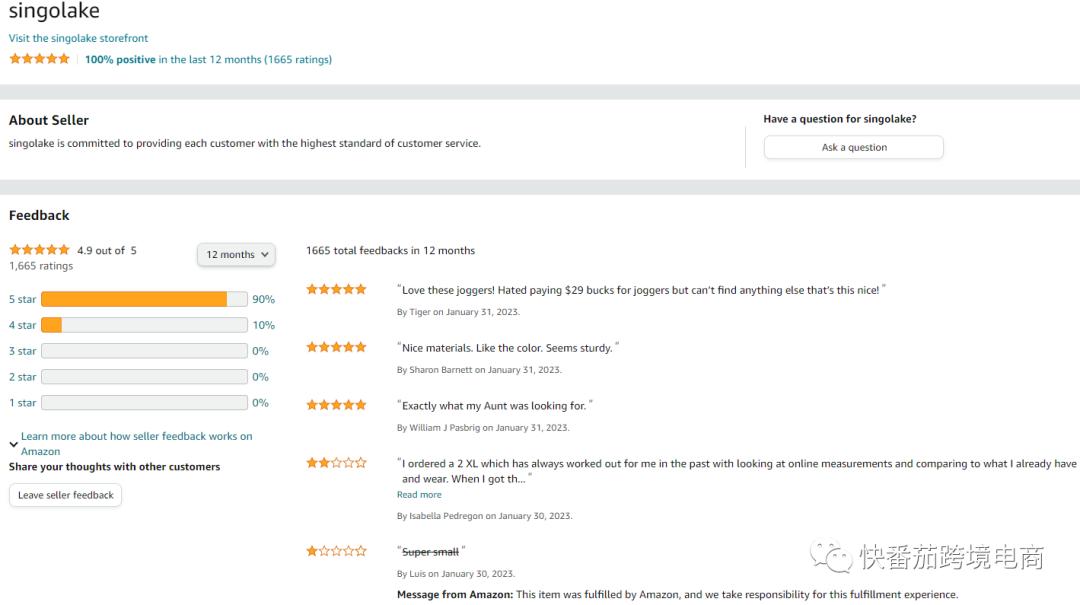Screen dimensions: 1080x605
Task: Filter feedback by the 3 star label
Action: (x=23, y=351)
